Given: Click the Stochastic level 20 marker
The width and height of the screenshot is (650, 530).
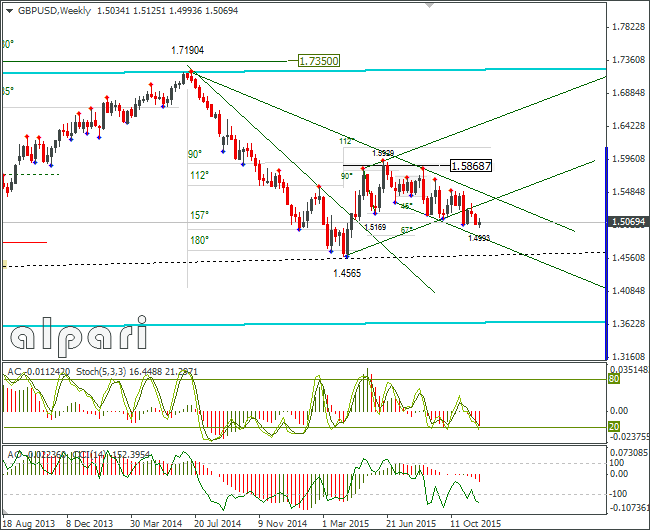Looking at the screenshot, I should click(x=614, y=426).
